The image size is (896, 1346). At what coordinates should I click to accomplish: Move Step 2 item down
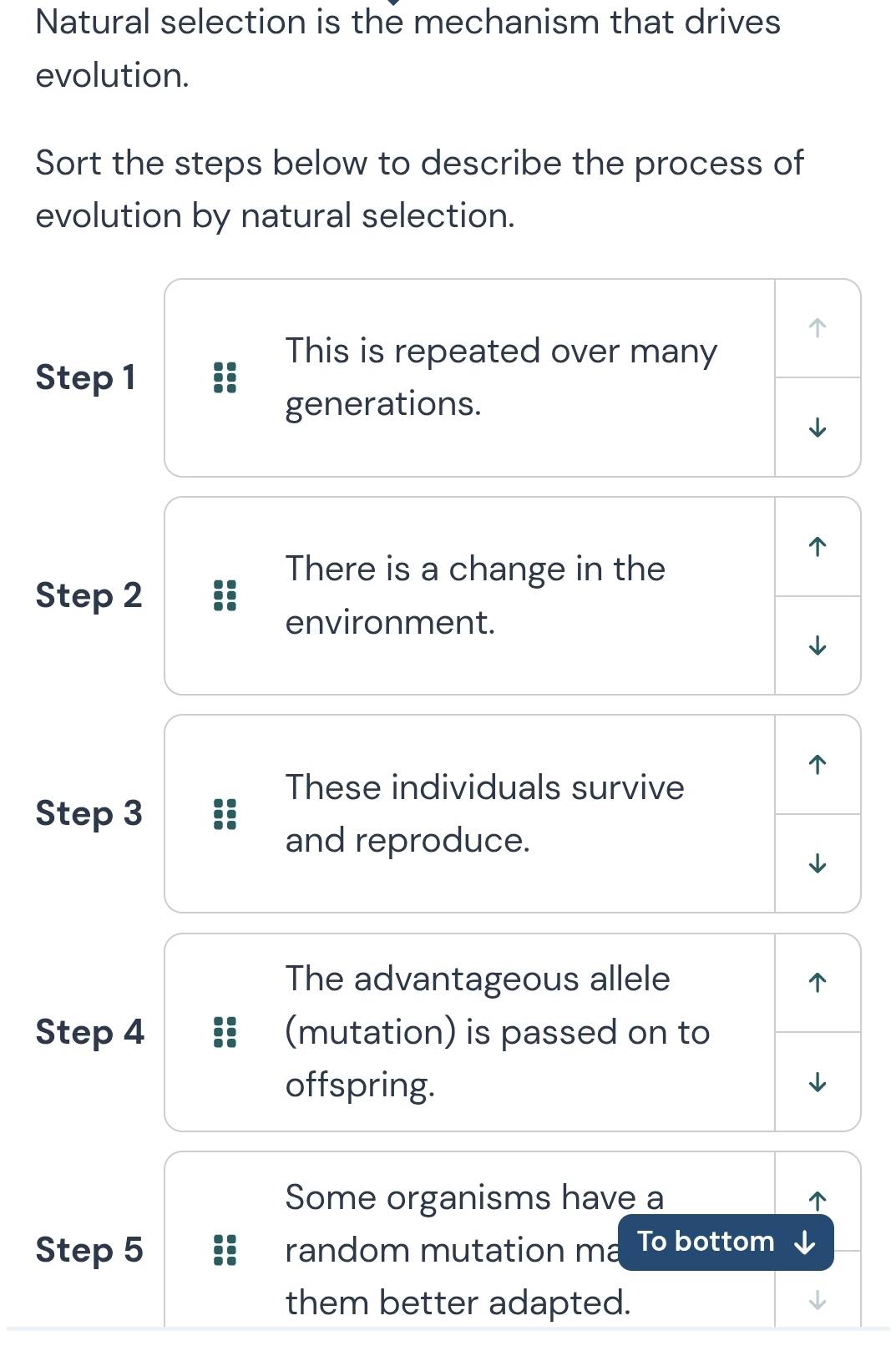click(x=818, y=646)
